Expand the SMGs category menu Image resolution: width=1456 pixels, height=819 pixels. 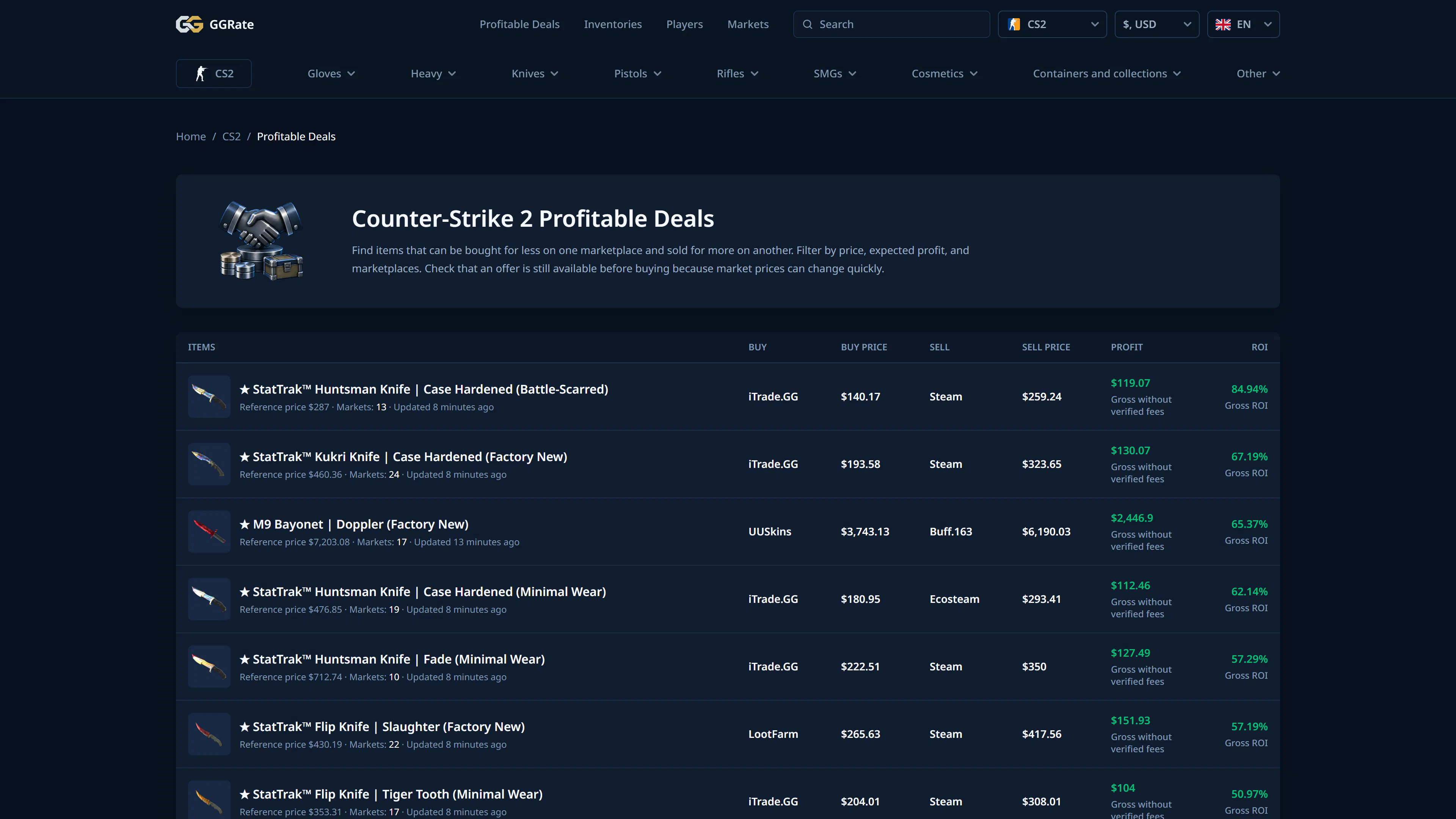(835, 74)
